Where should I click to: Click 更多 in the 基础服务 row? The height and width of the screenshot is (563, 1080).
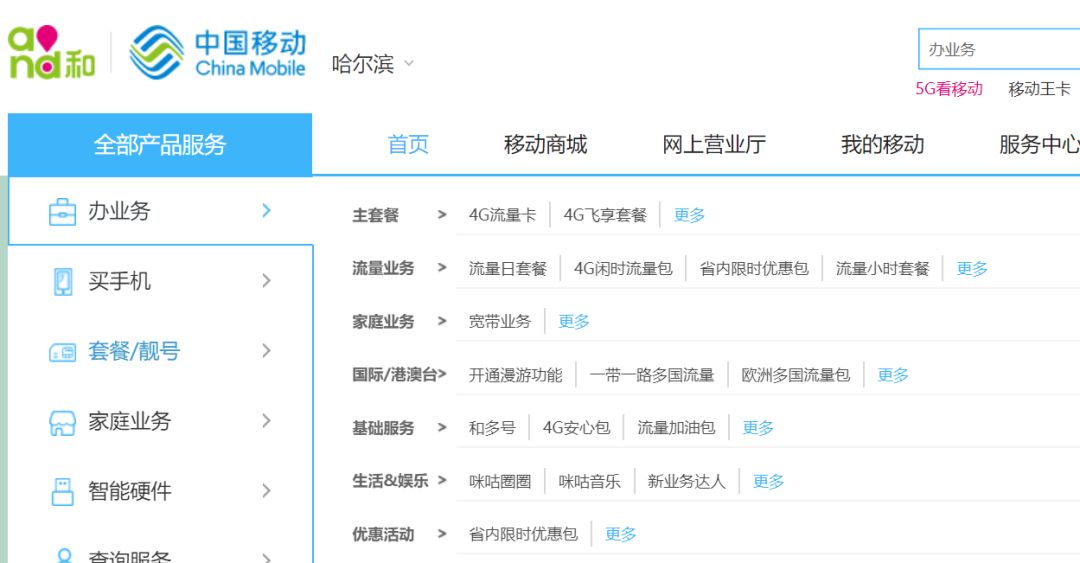click(x=758, y=428)
